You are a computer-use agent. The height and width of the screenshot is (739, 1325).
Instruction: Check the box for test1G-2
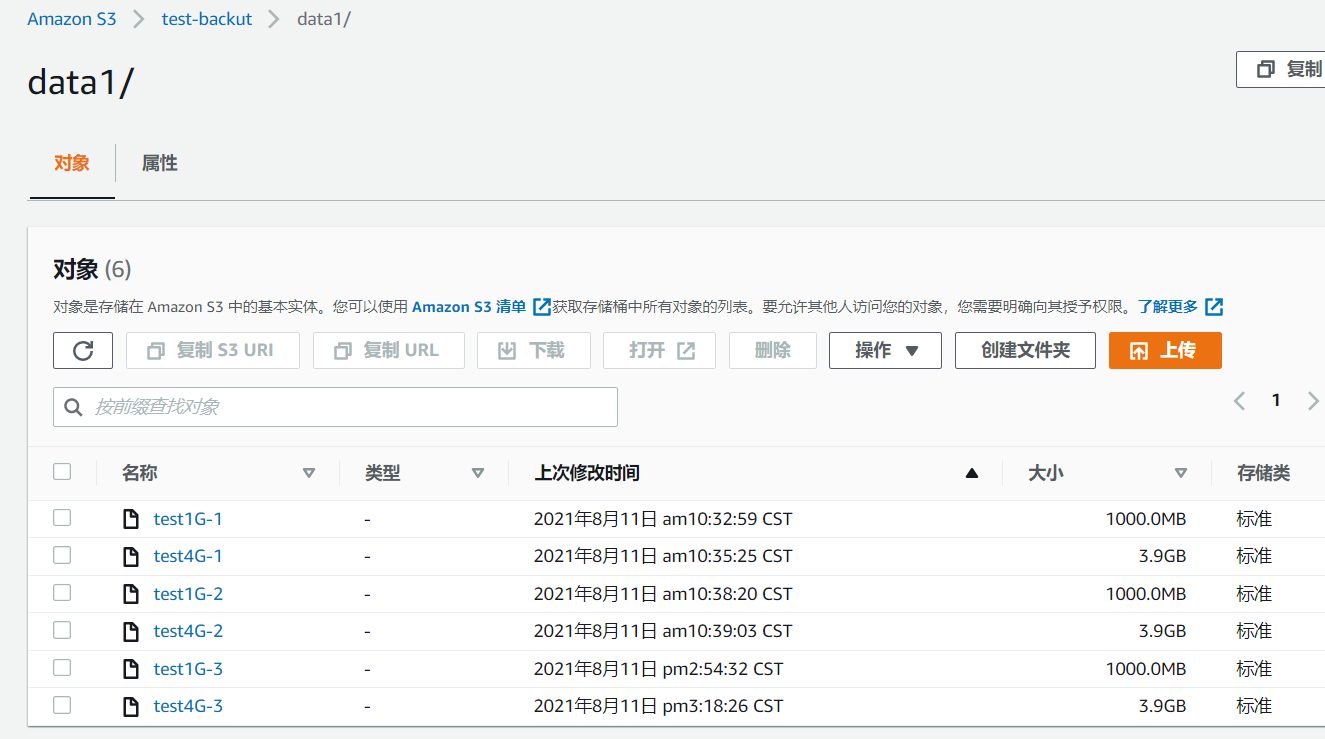(x=62, y=592)
